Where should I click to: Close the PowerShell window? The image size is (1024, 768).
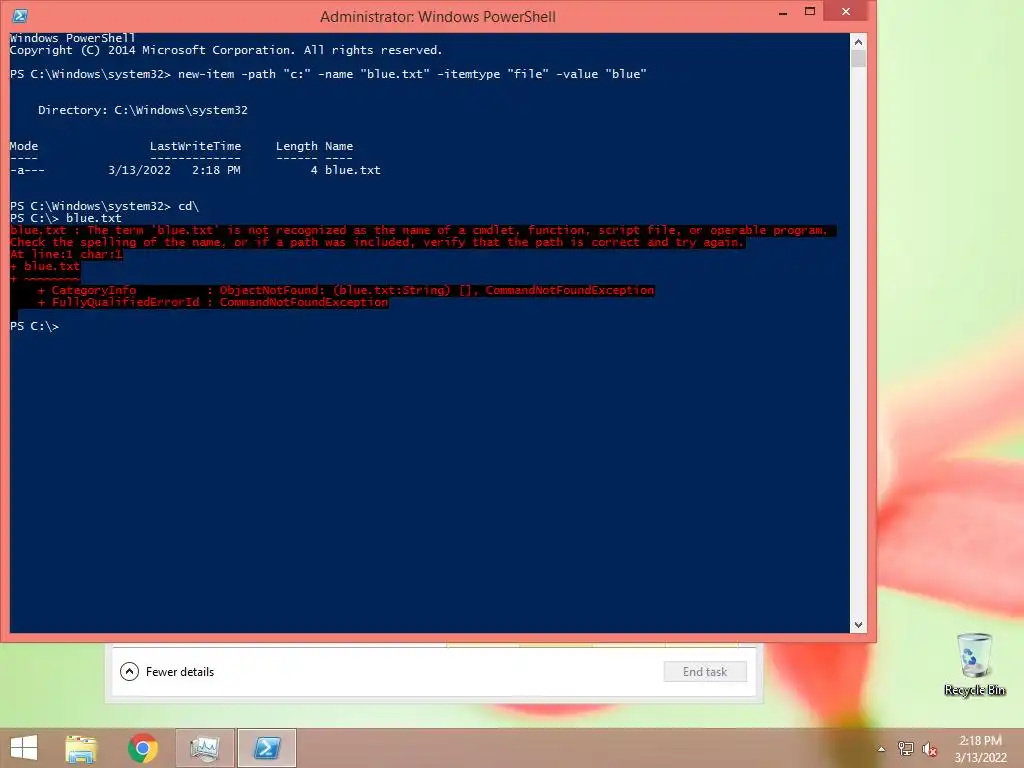846,11
